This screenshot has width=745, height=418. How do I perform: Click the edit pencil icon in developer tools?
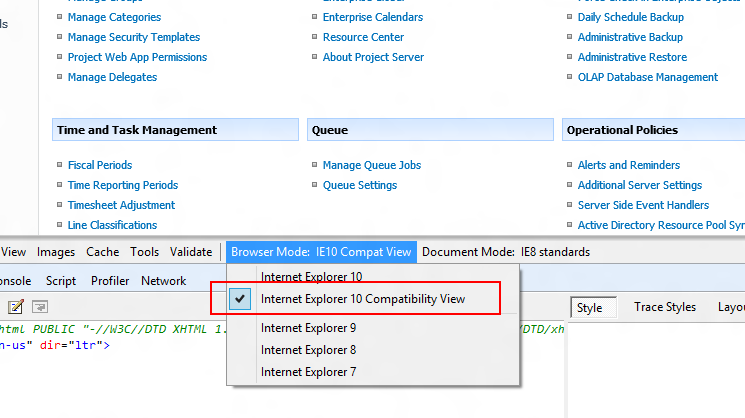(x=15, y=307)
